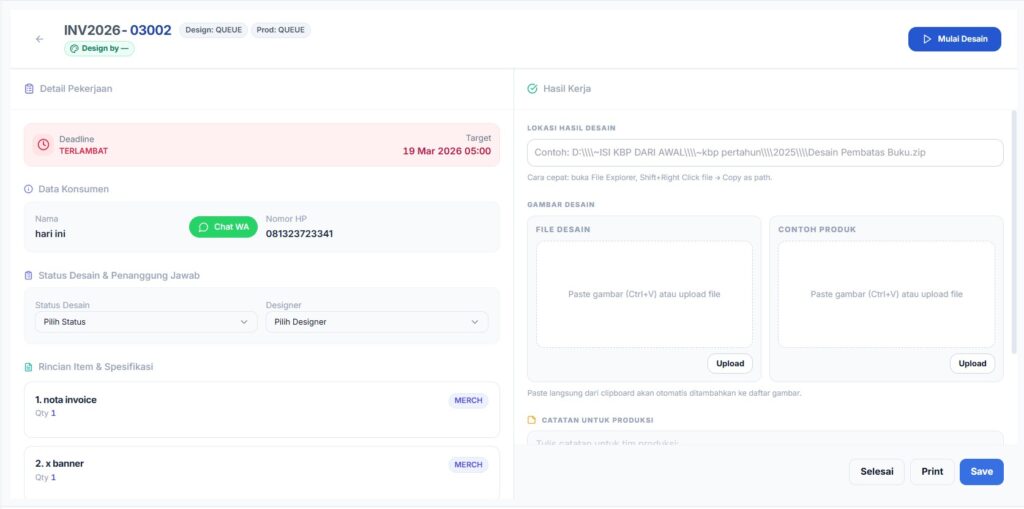Click the Status Desain section clipboard icon

[29, 276]
